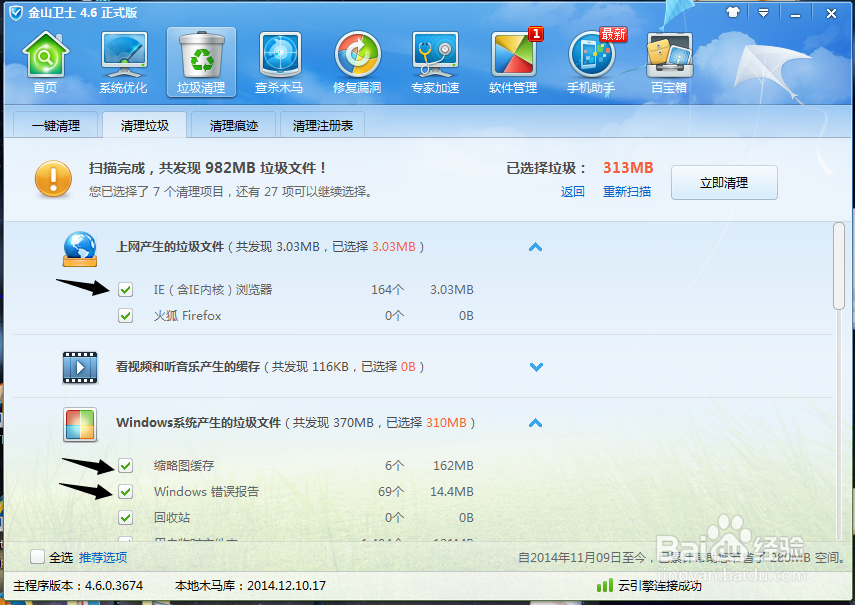Image resolution: width=855 pixels, height=605 pixels.
Task: Click the skin shirt icon in title bar
Action: 733,13
